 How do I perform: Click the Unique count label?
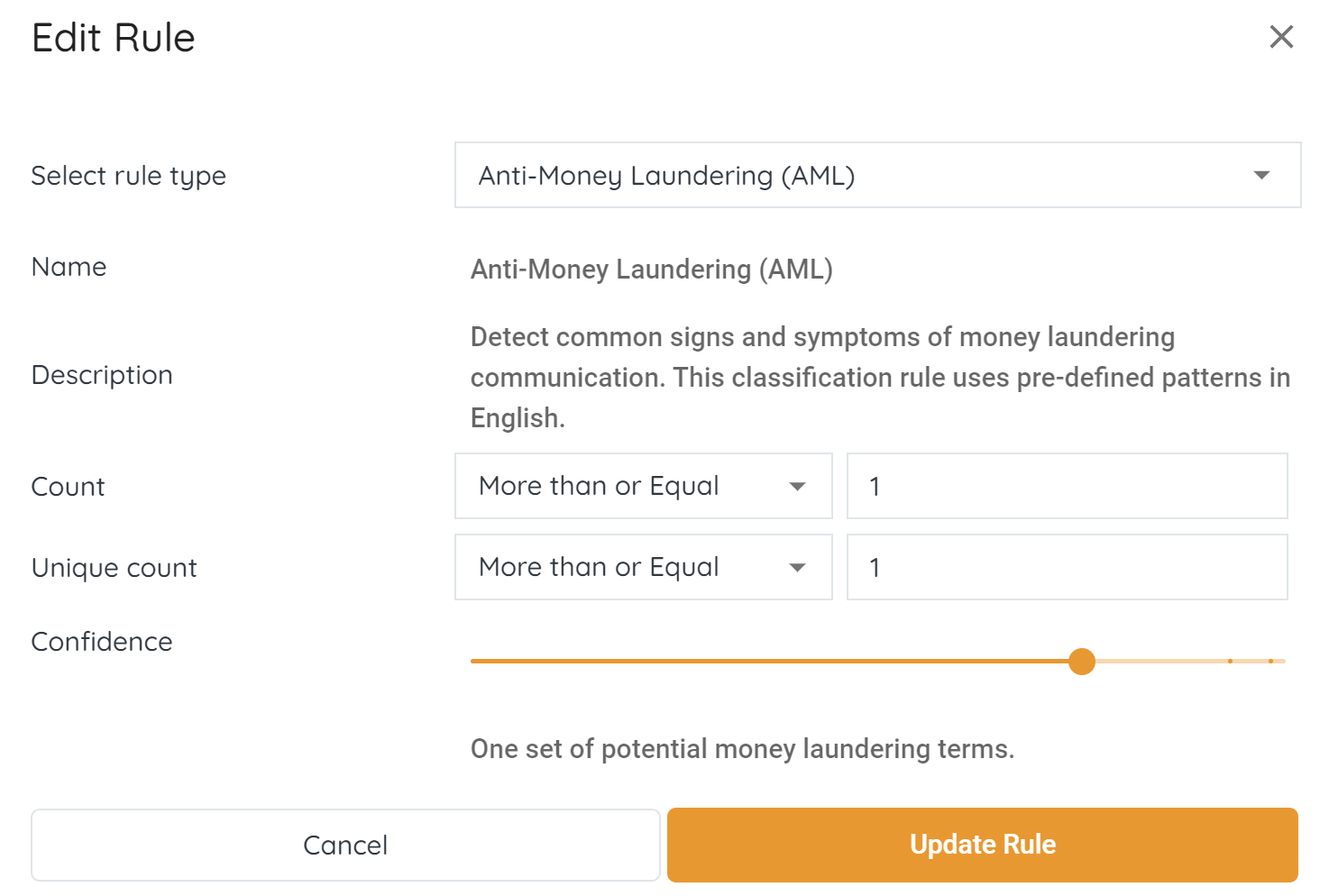pos(115,568)
